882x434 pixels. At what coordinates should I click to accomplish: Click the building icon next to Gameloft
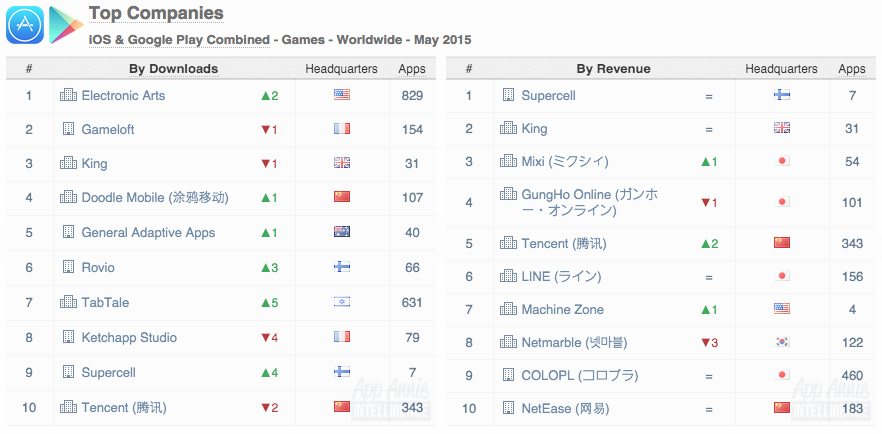(x=68, y=129)
